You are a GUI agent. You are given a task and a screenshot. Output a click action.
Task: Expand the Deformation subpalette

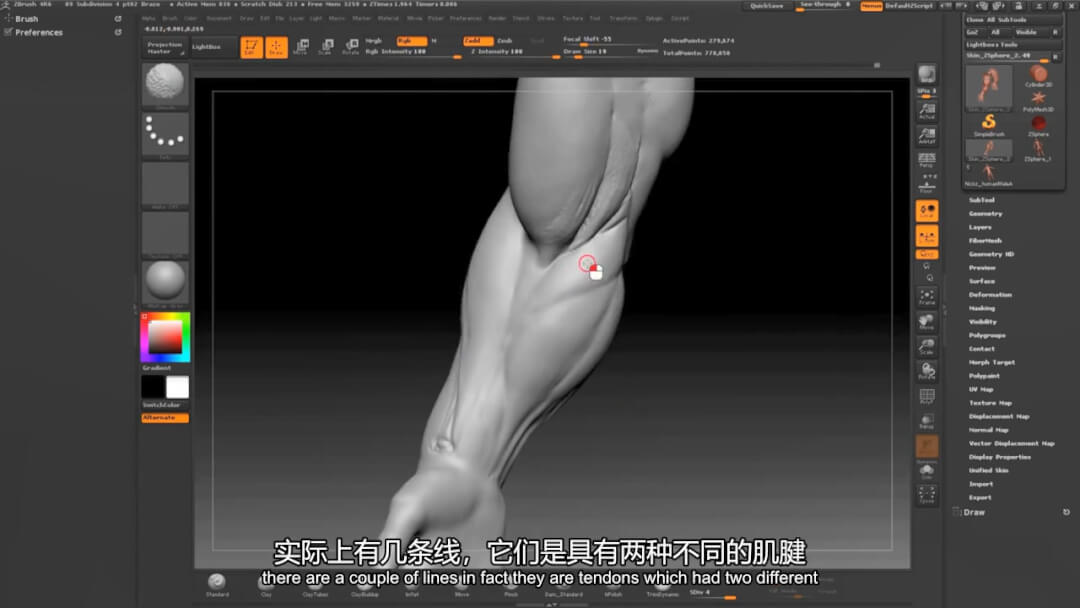click(x=990, y=295)
